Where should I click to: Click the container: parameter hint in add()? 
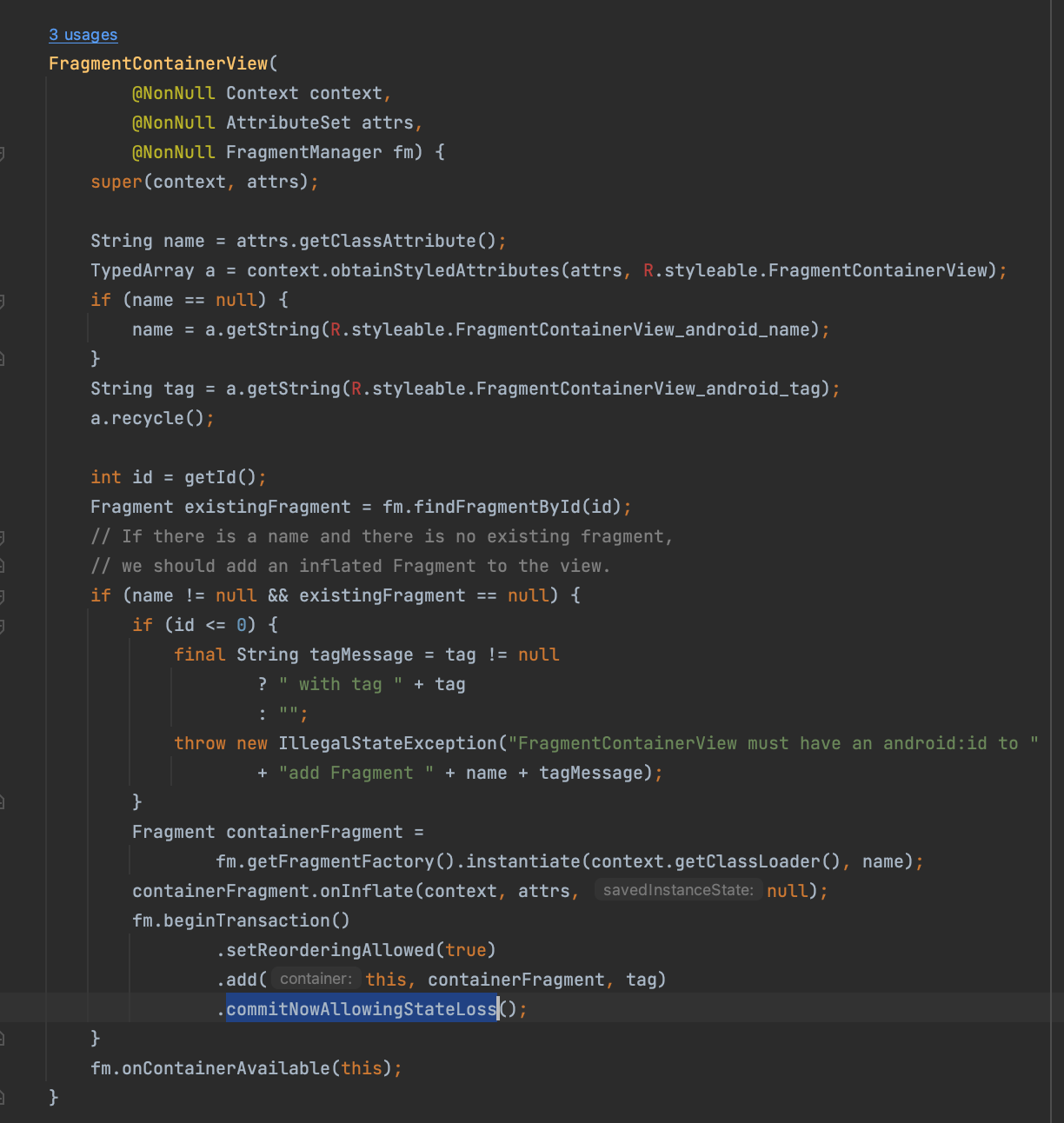point(316,979)
